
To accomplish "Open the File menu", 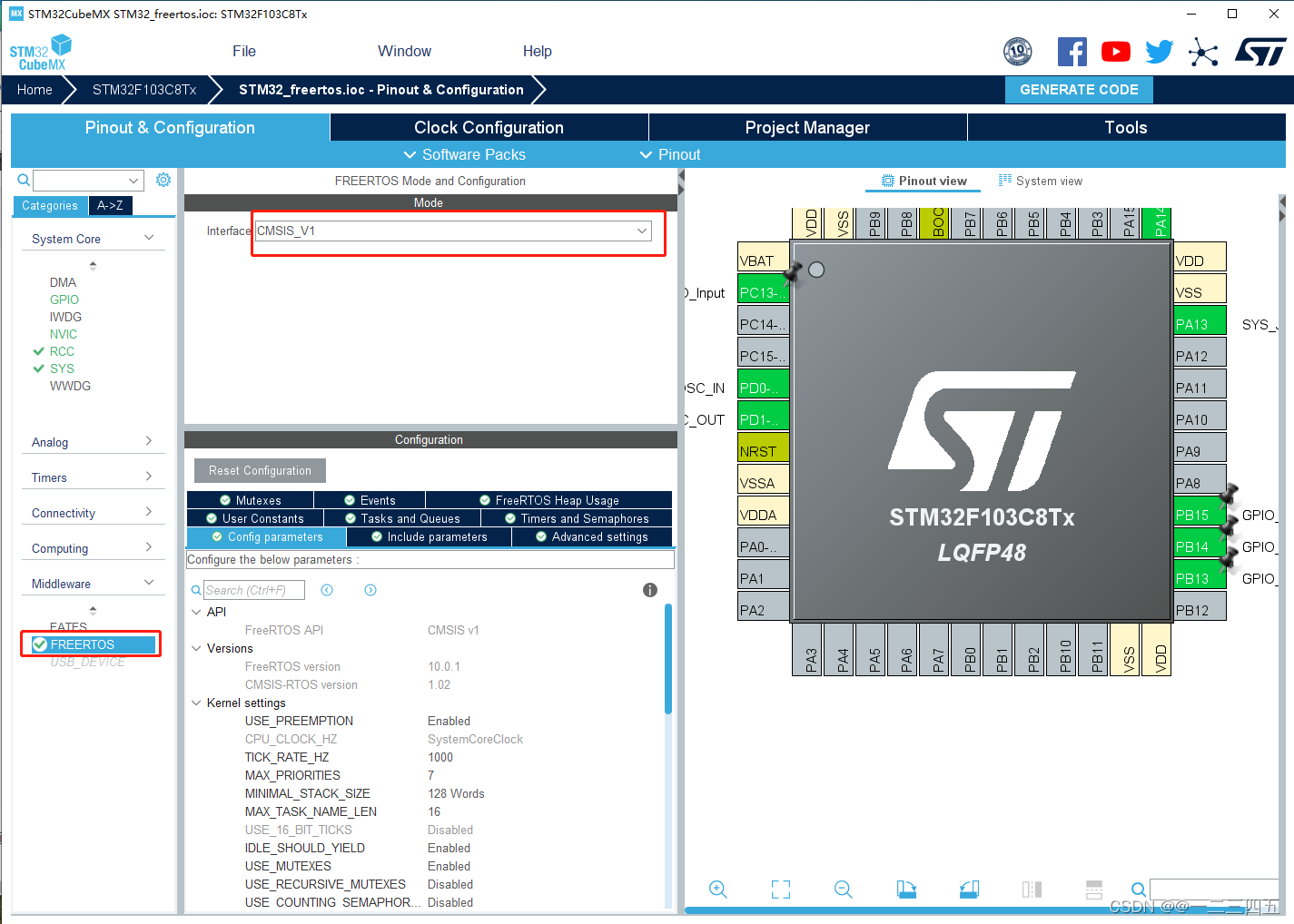I will [x=244, y=51].
